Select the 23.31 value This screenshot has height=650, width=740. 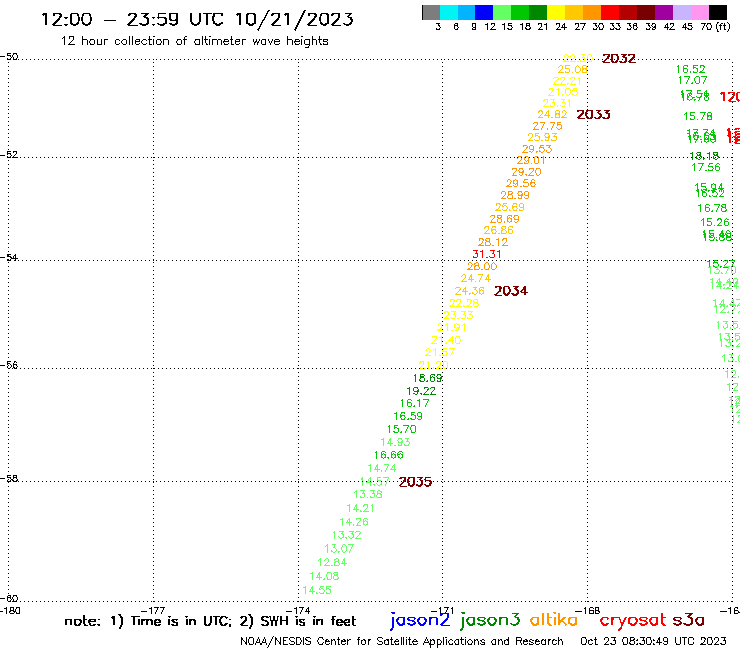pos(557,103)
